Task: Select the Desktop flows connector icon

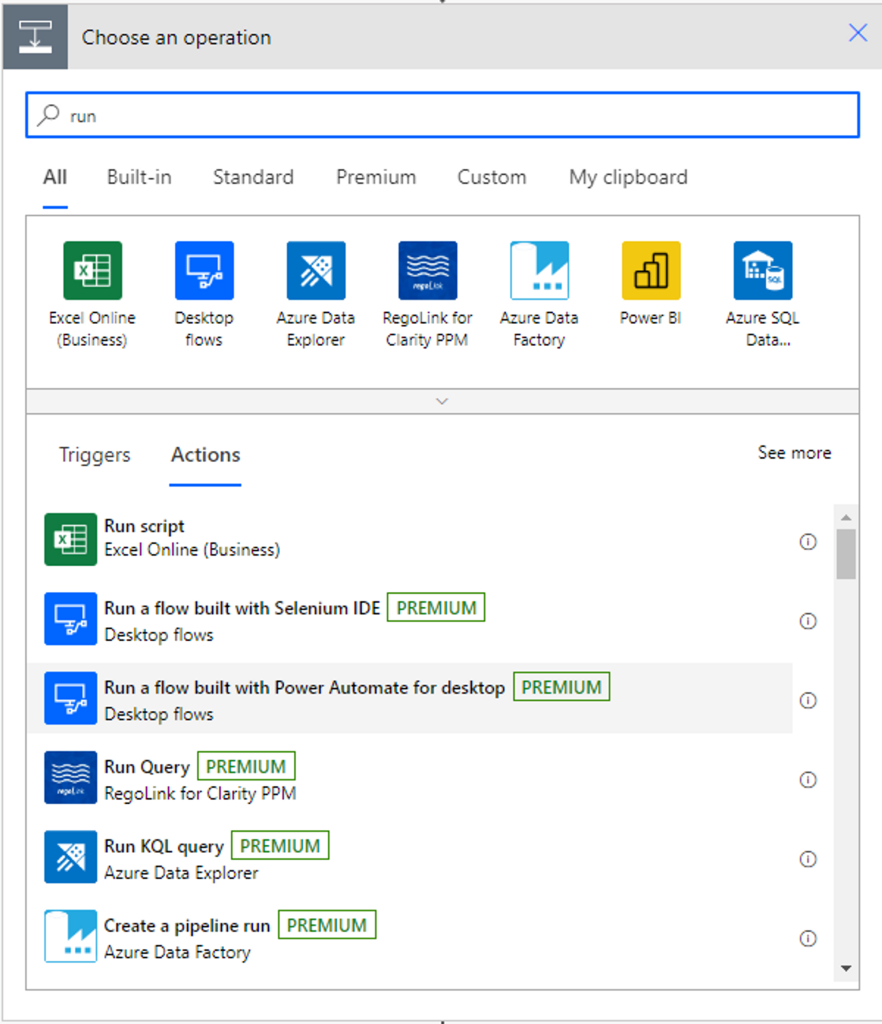Action: click(204, 270)
